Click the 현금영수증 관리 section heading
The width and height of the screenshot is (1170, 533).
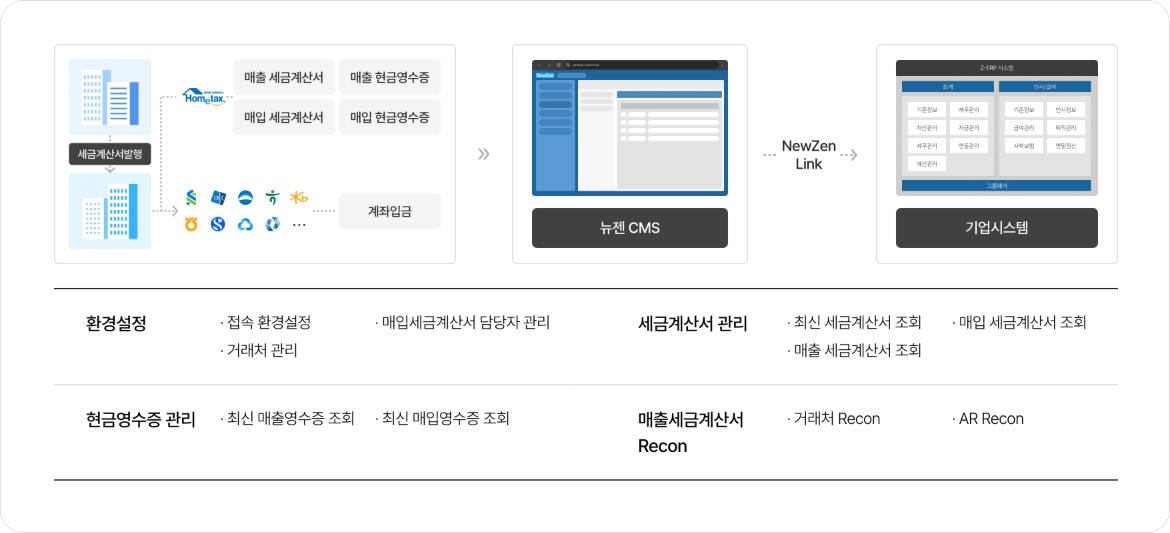click(x=141, y=419)
